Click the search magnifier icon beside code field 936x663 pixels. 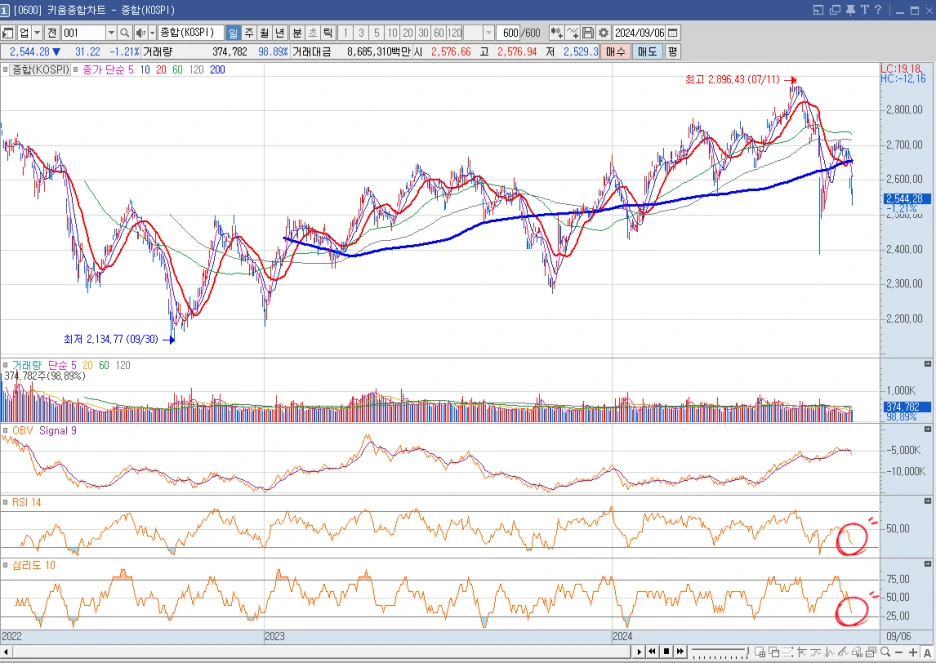click(124, 33)
